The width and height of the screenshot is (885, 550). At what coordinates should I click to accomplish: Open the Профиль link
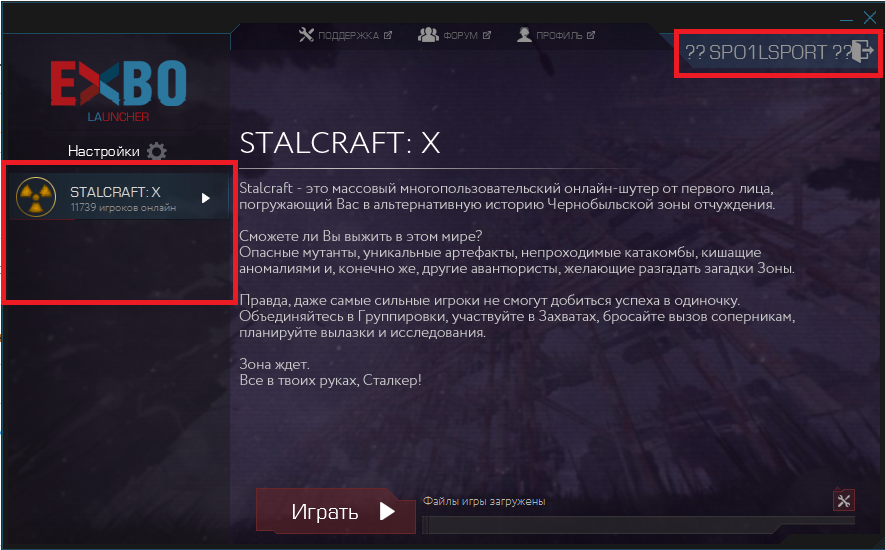(x=559, y=36)
